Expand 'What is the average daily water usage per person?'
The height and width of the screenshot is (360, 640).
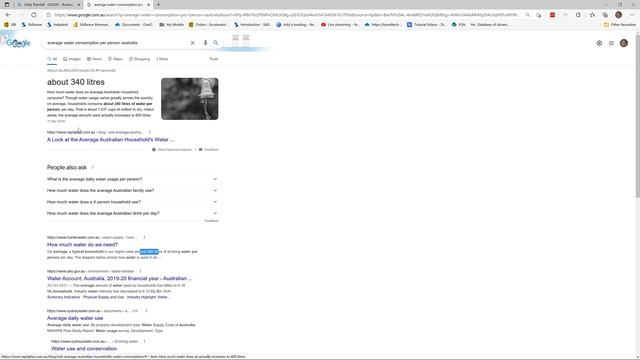click(x=132, y=179)
